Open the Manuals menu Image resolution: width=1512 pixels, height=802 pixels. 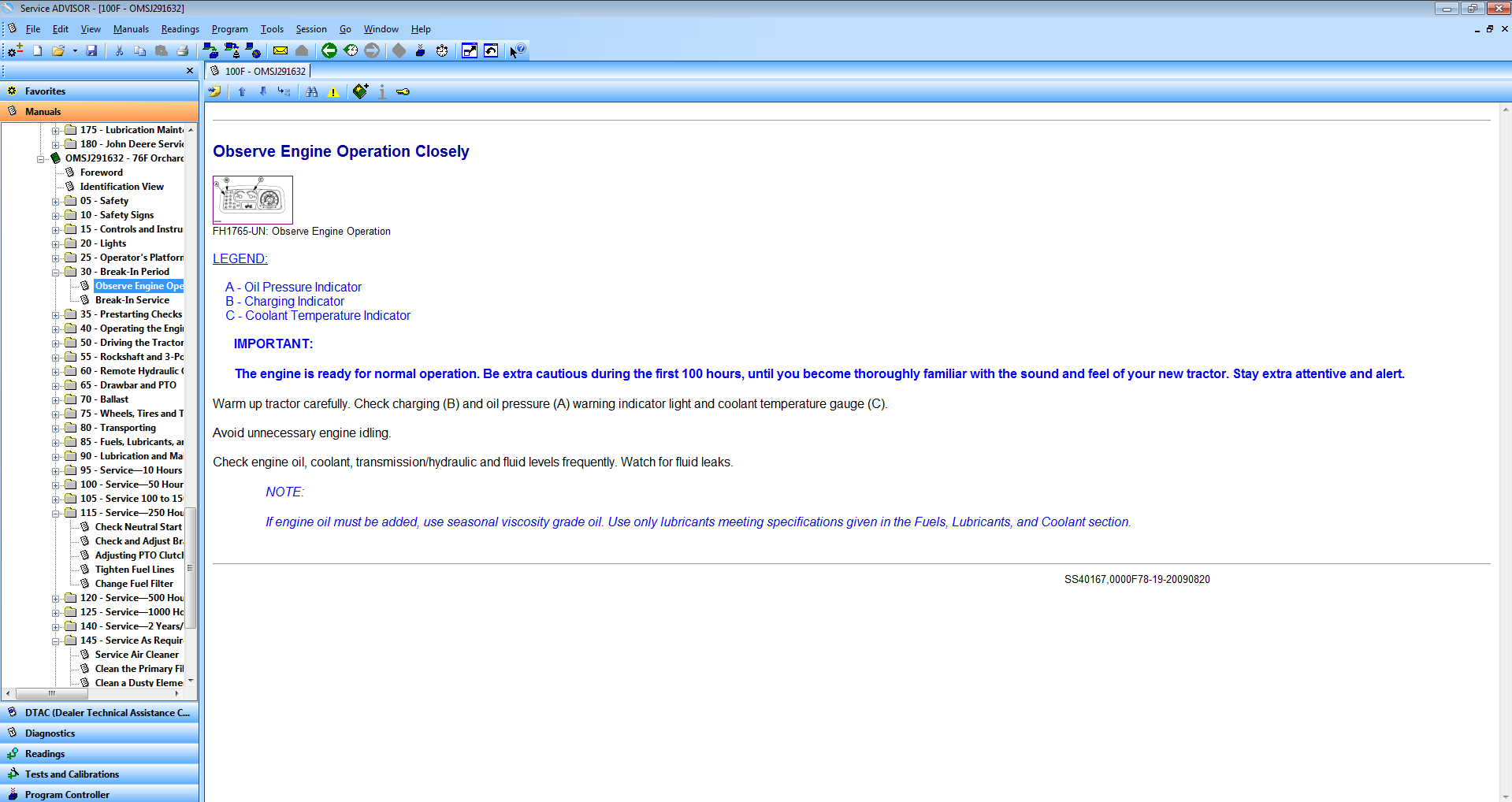(131, 29)
